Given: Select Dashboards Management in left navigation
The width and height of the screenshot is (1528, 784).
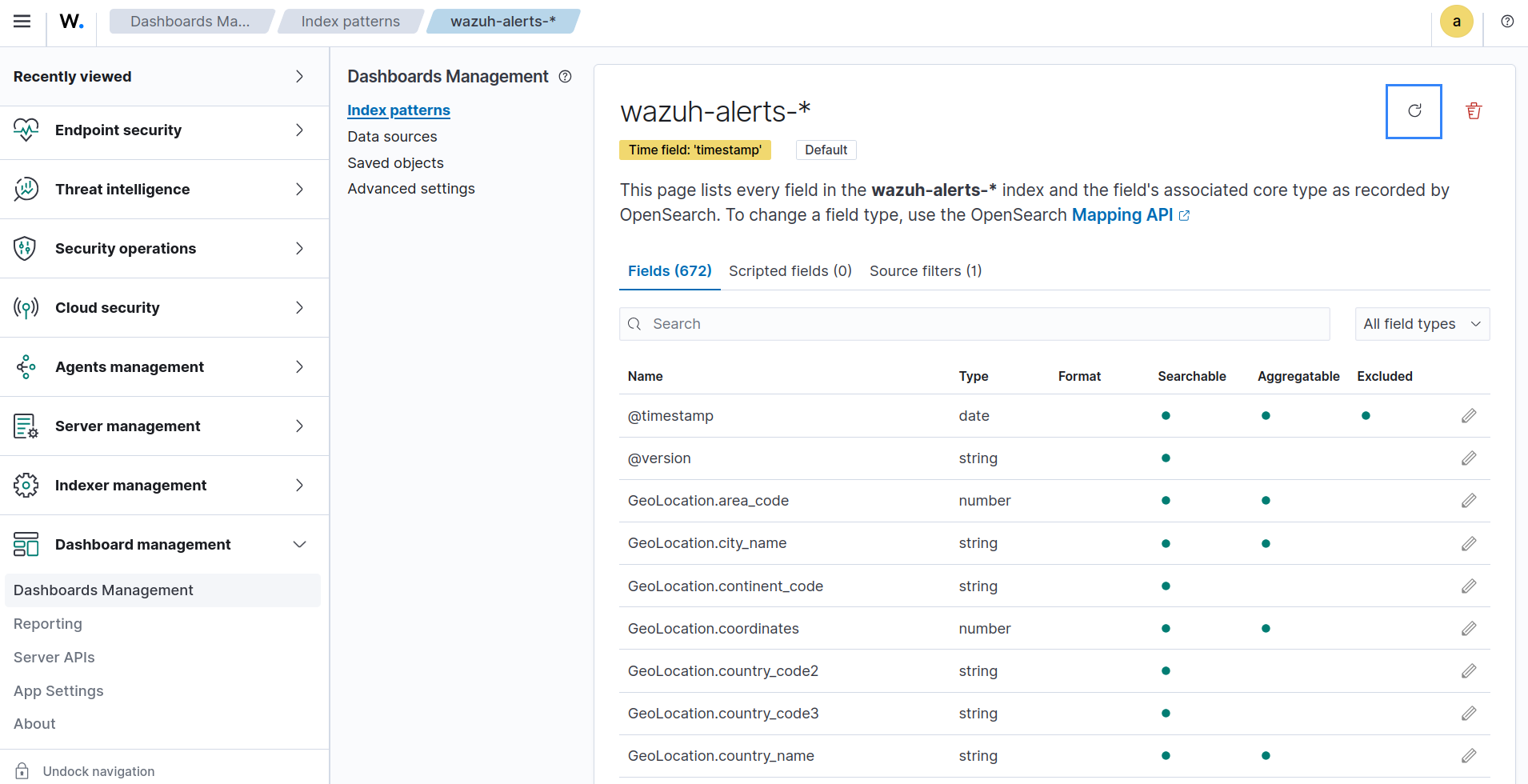Looking at the screenshot, I should tap(162, 590).
